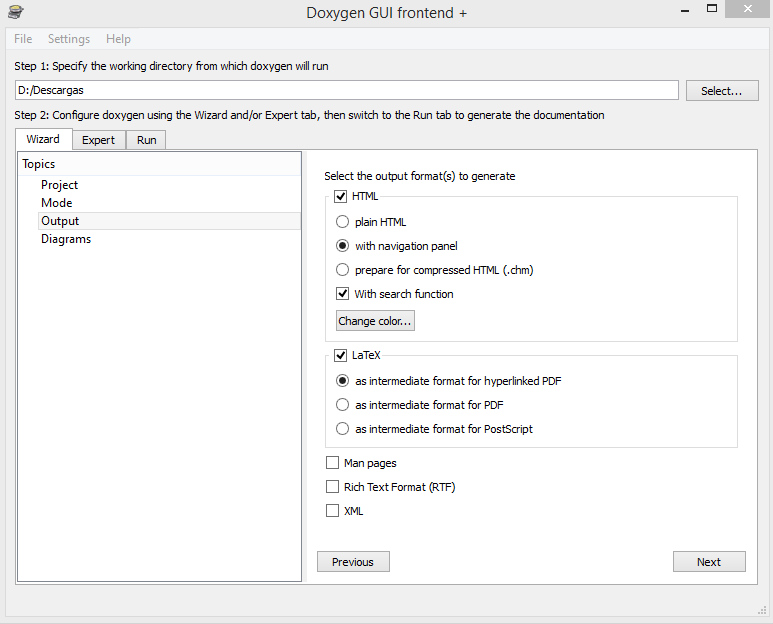Open the Settings menu
This screenshot has width=773, height=624.
tap(69, 39)
